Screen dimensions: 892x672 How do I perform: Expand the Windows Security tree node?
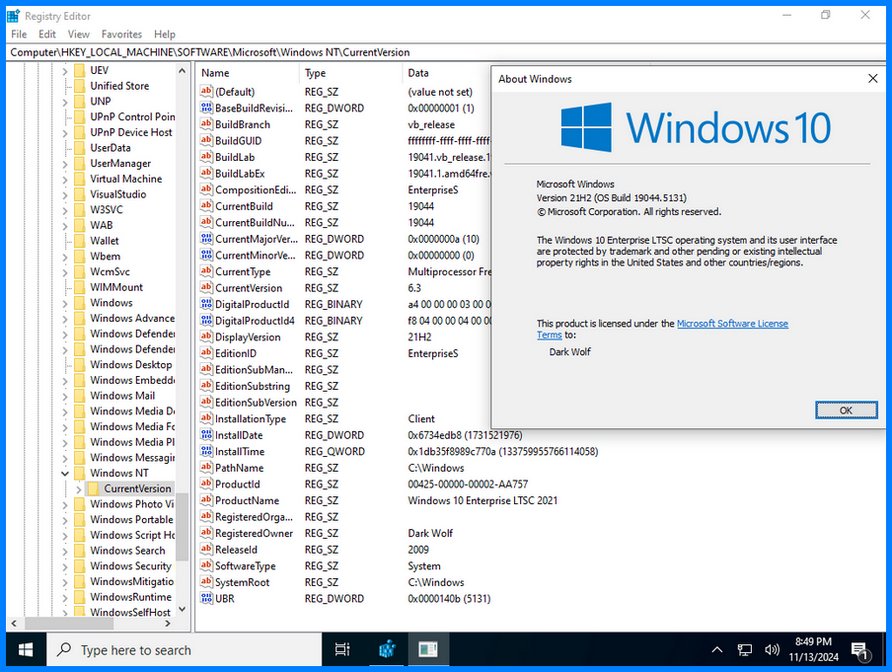point(64,566)
